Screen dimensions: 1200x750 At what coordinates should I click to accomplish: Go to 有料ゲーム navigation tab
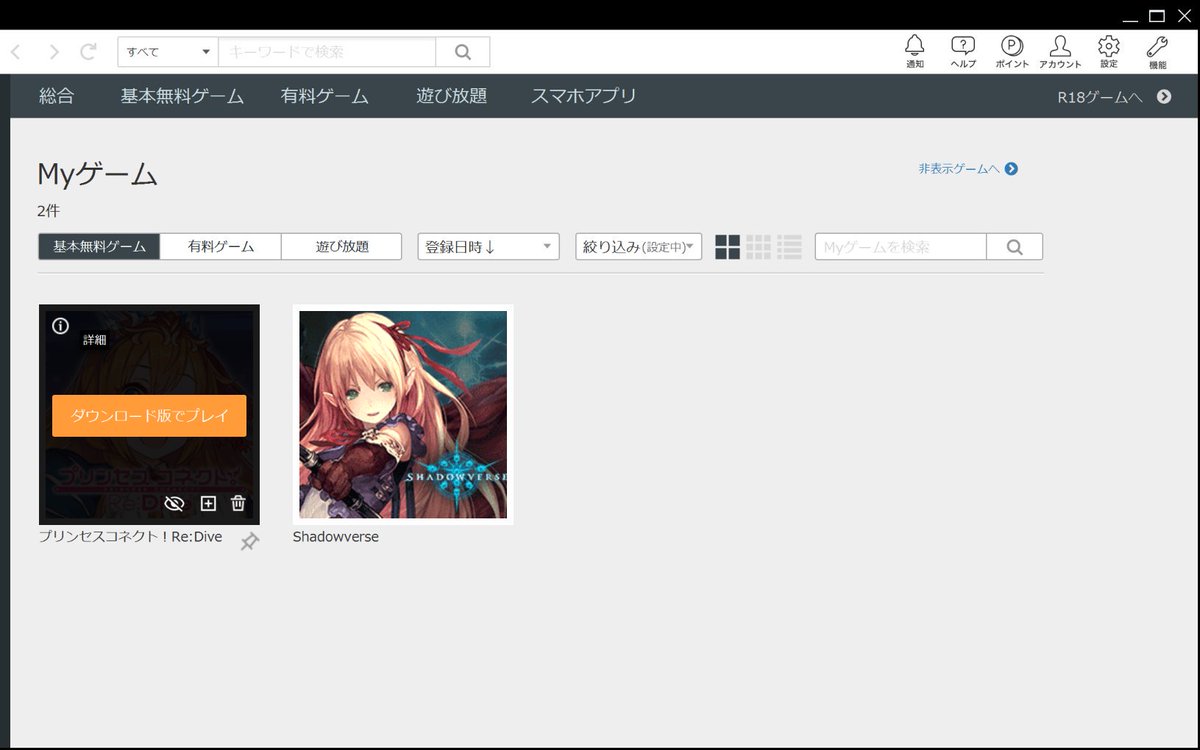[x=325, y=96]
